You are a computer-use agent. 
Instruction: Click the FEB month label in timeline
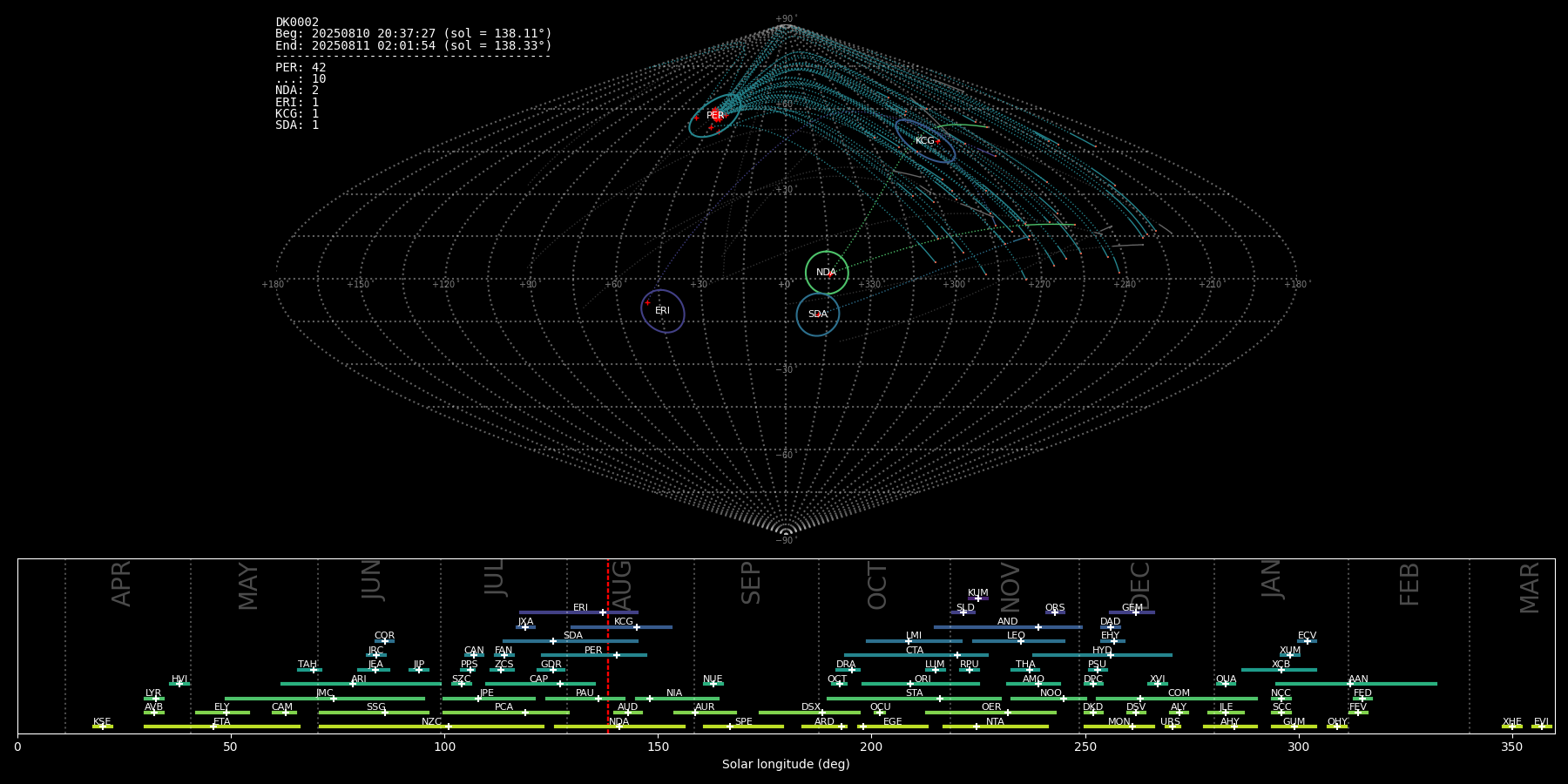(1409, 584)
